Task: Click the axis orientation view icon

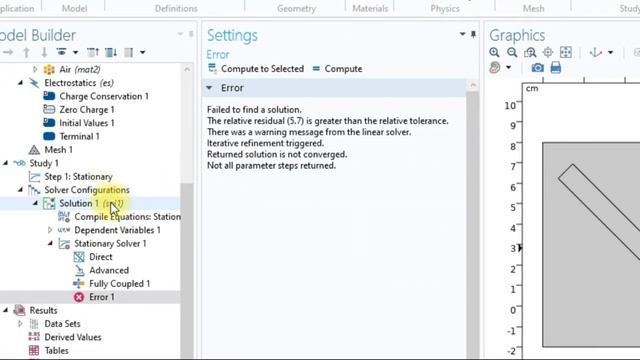Action: 596,52
